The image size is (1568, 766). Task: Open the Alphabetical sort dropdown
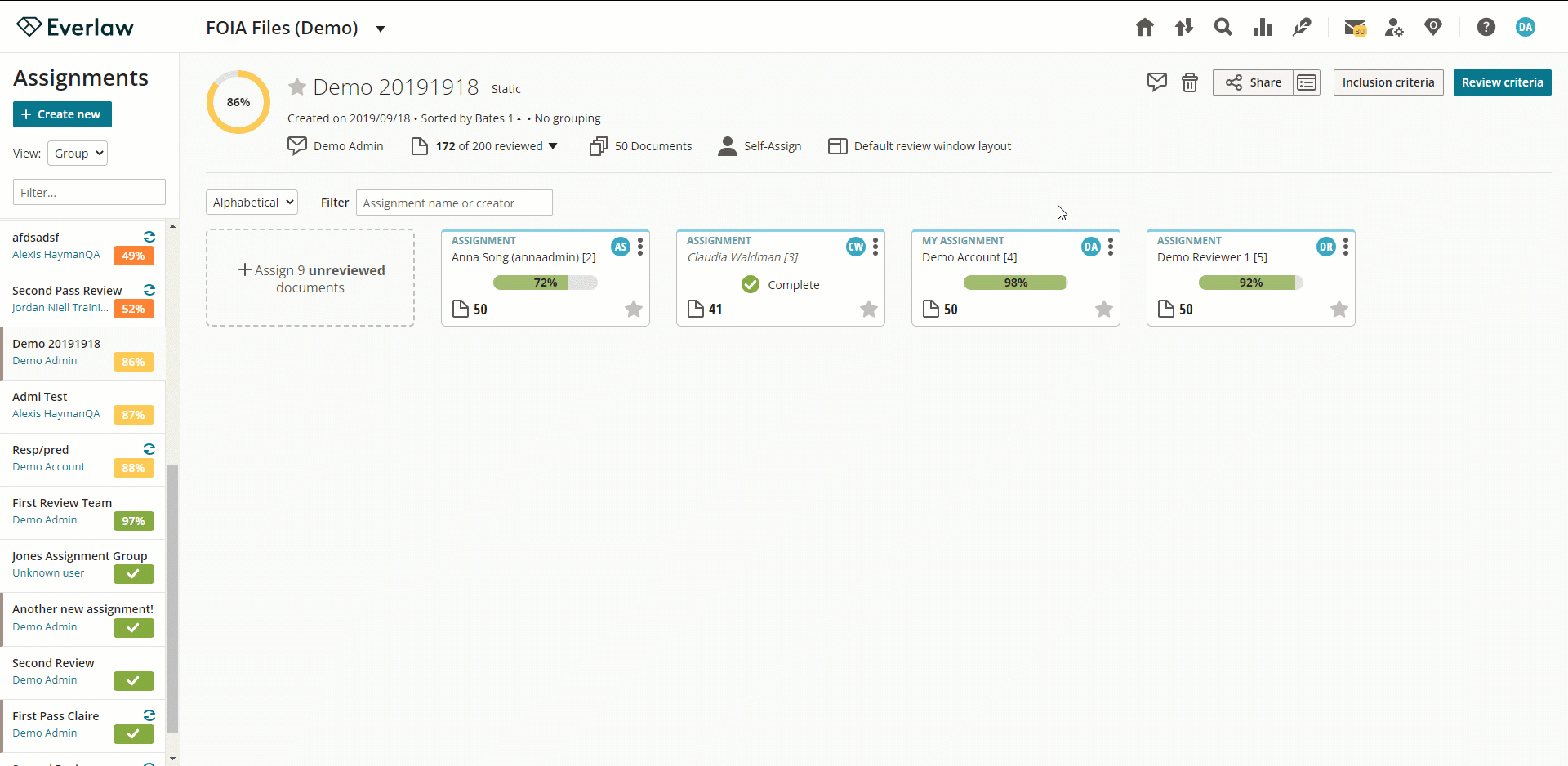(x=252, y=203)
